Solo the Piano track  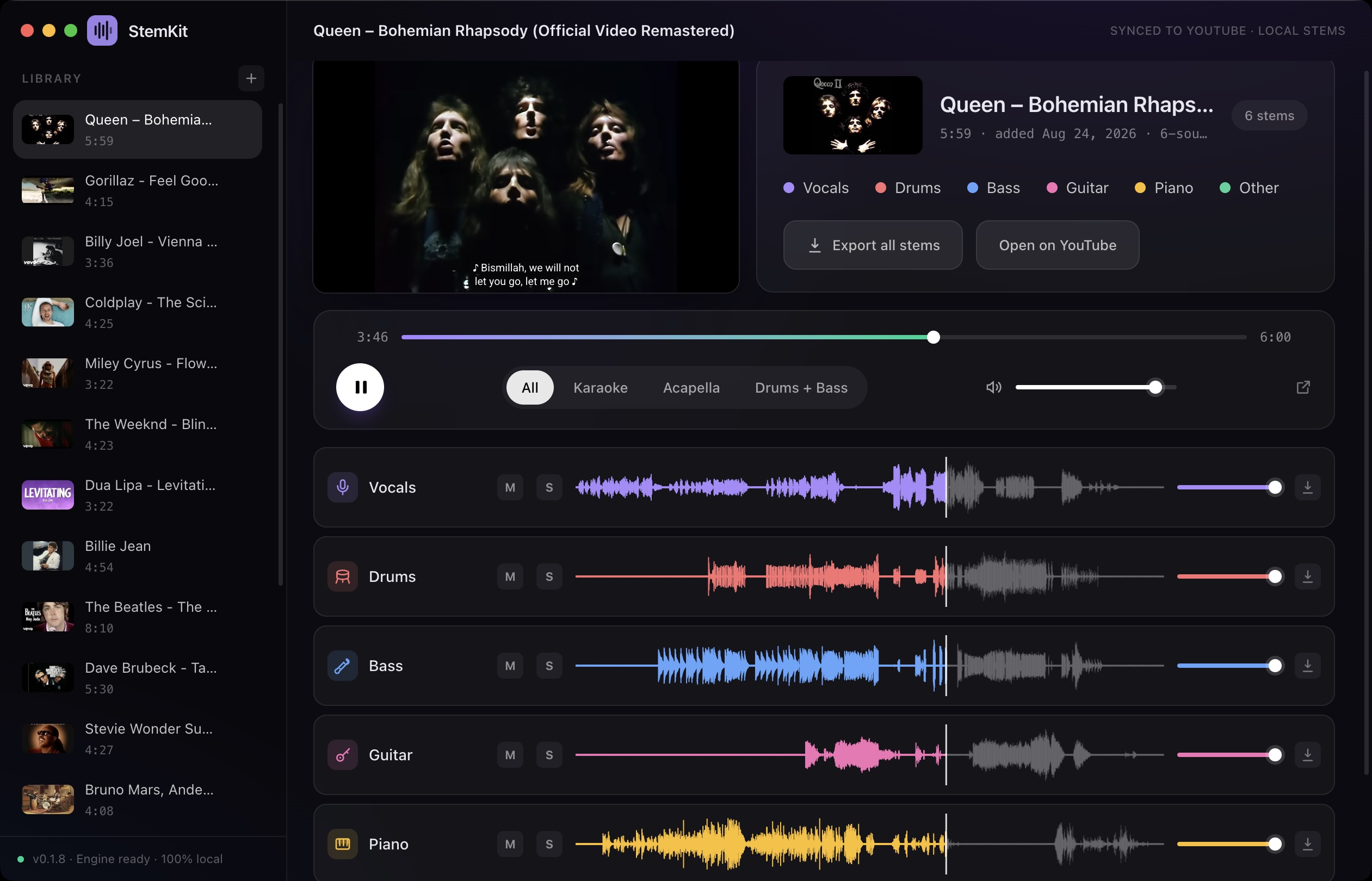[549, 845]
